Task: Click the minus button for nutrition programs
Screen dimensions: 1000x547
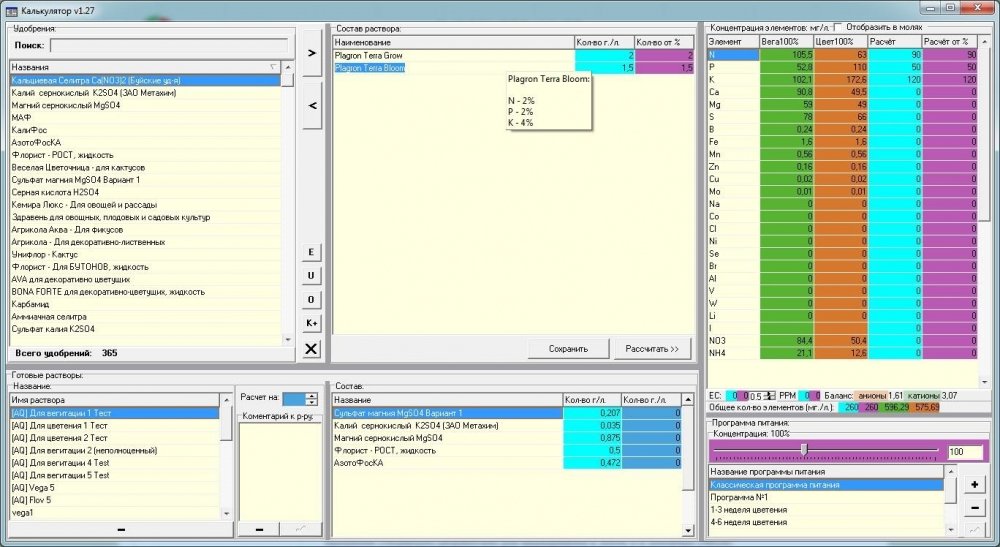Action: [974, 508]
